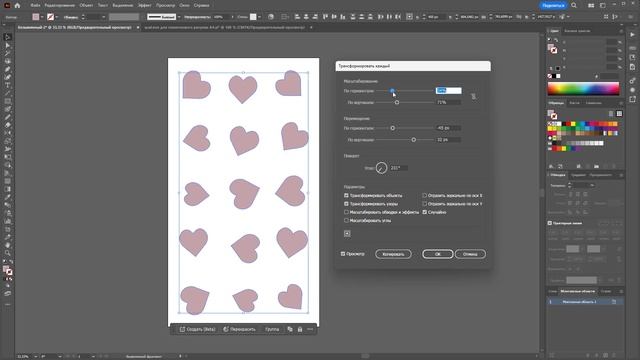This screenshot has width=640, height=360.
Task: Open the search icon in the top right
Action: [574, 5]
